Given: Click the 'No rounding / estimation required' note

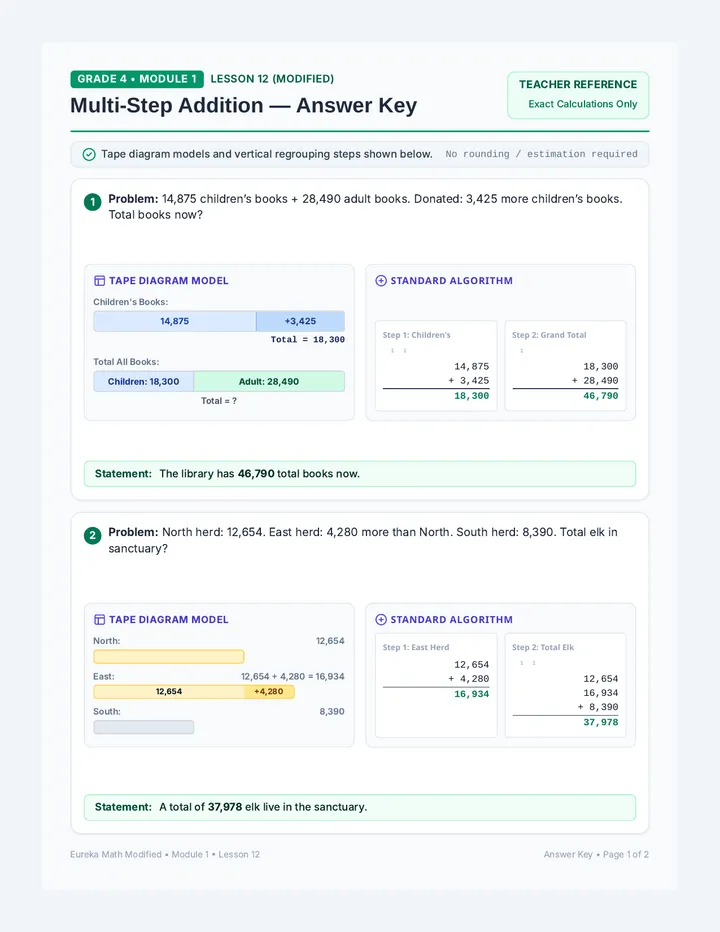Looking at the screenshot, I should [542, 154].
